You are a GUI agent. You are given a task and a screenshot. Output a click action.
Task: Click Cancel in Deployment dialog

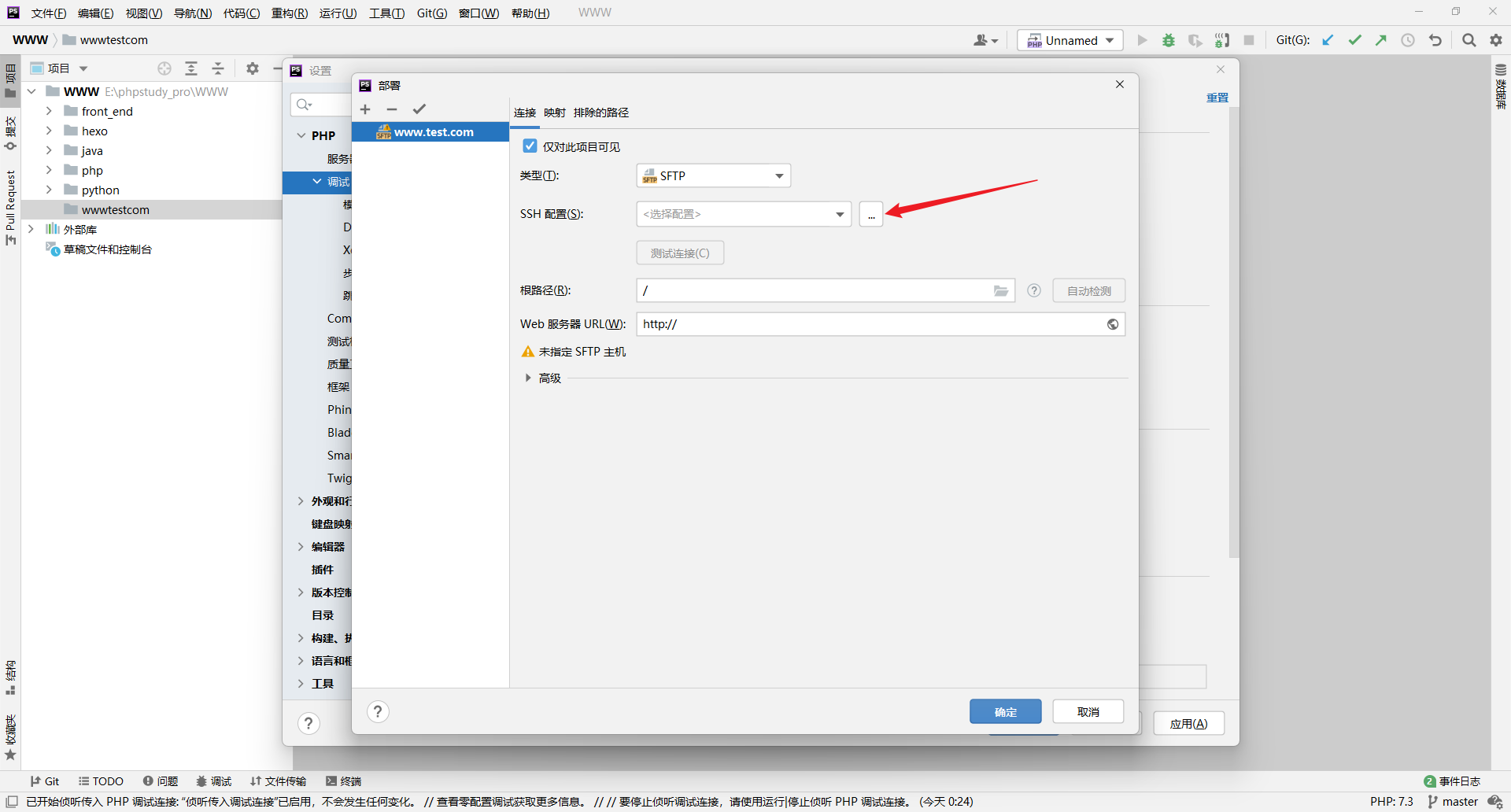click(1088, 711)
